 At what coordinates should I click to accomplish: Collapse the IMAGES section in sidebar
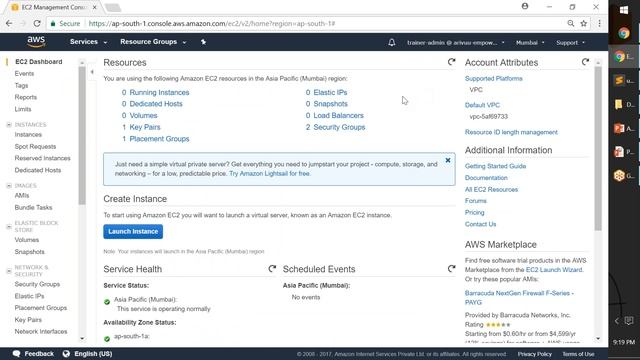tap(9, 186)
